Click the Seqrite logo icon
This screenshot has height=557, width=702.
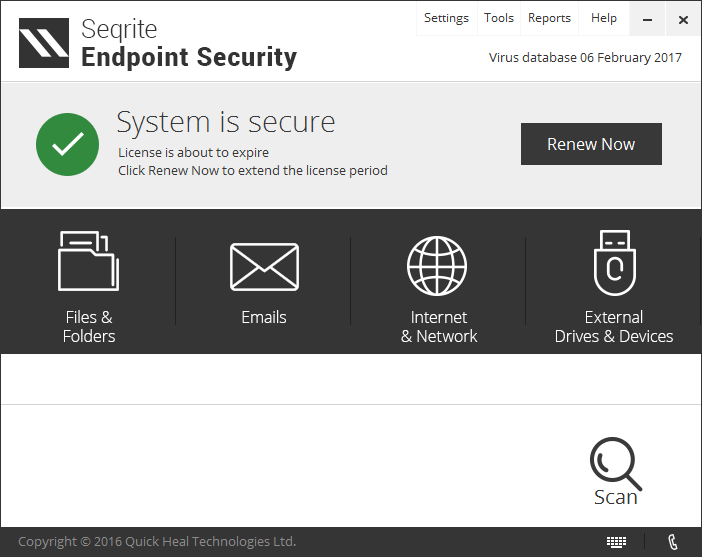tap(44, 43)
